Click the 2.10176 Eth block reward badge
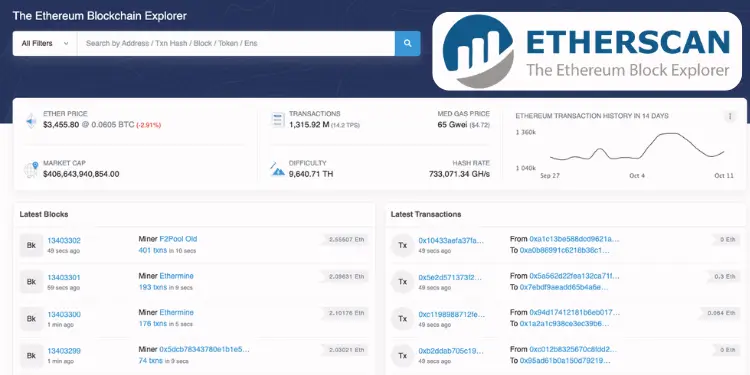The image size is (750, 375). pos(346,313)
